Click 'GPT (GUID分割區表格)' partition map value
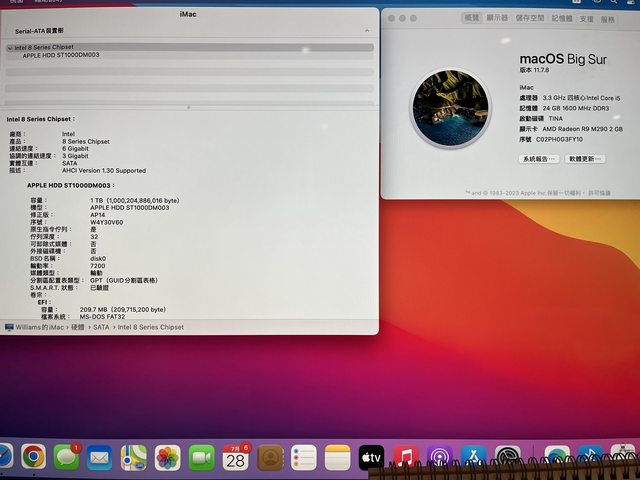This screenshot has height=480, width=640. pos(124,280)
